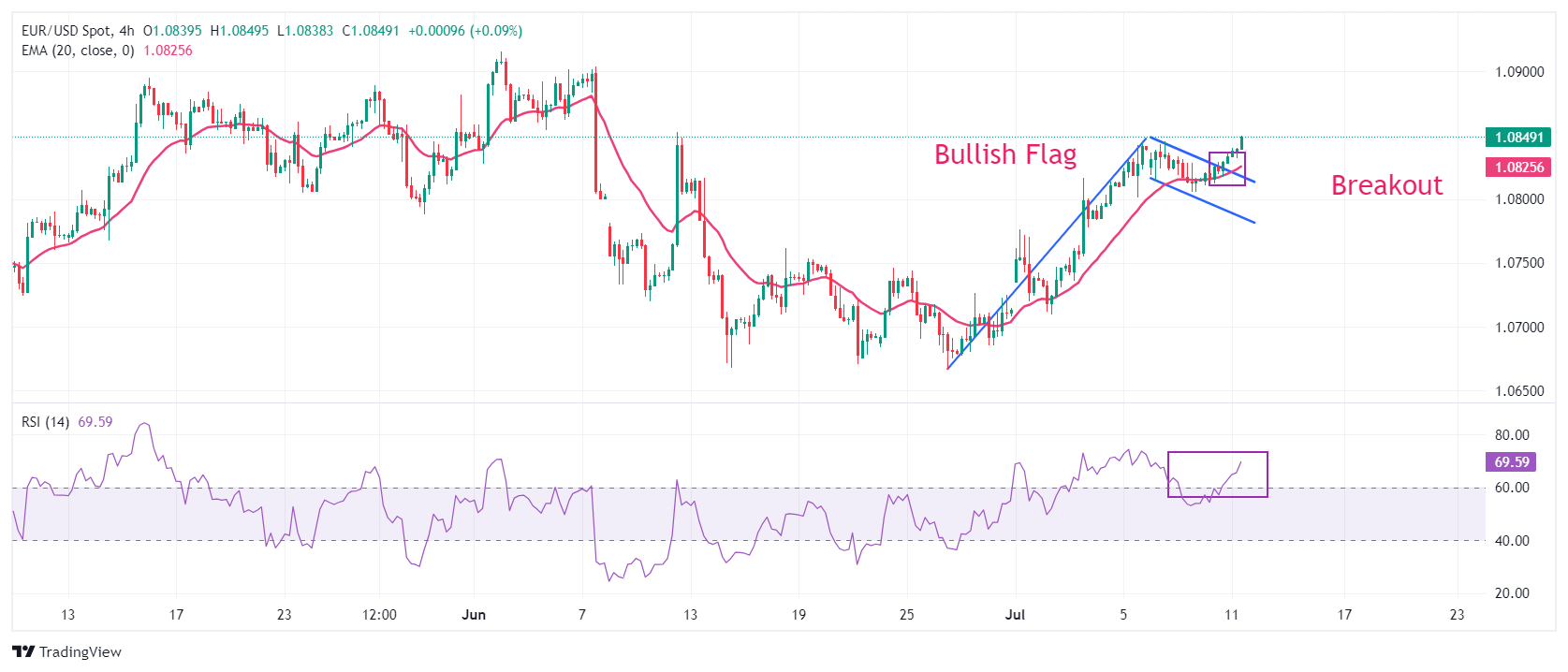
Task: Select the "Bullish Flag" text annotation
Action: coord(1004,154)
